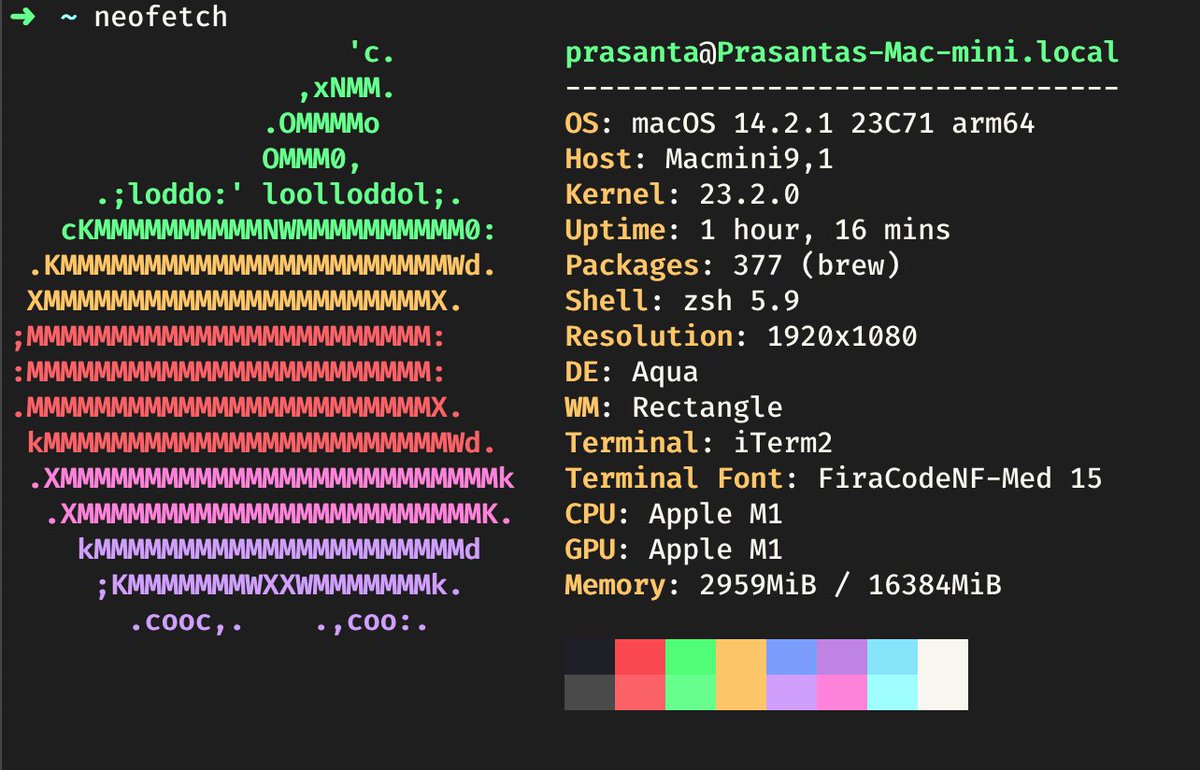Pick the gray color swatch
Screen dimensions: 1200x770
589,692
